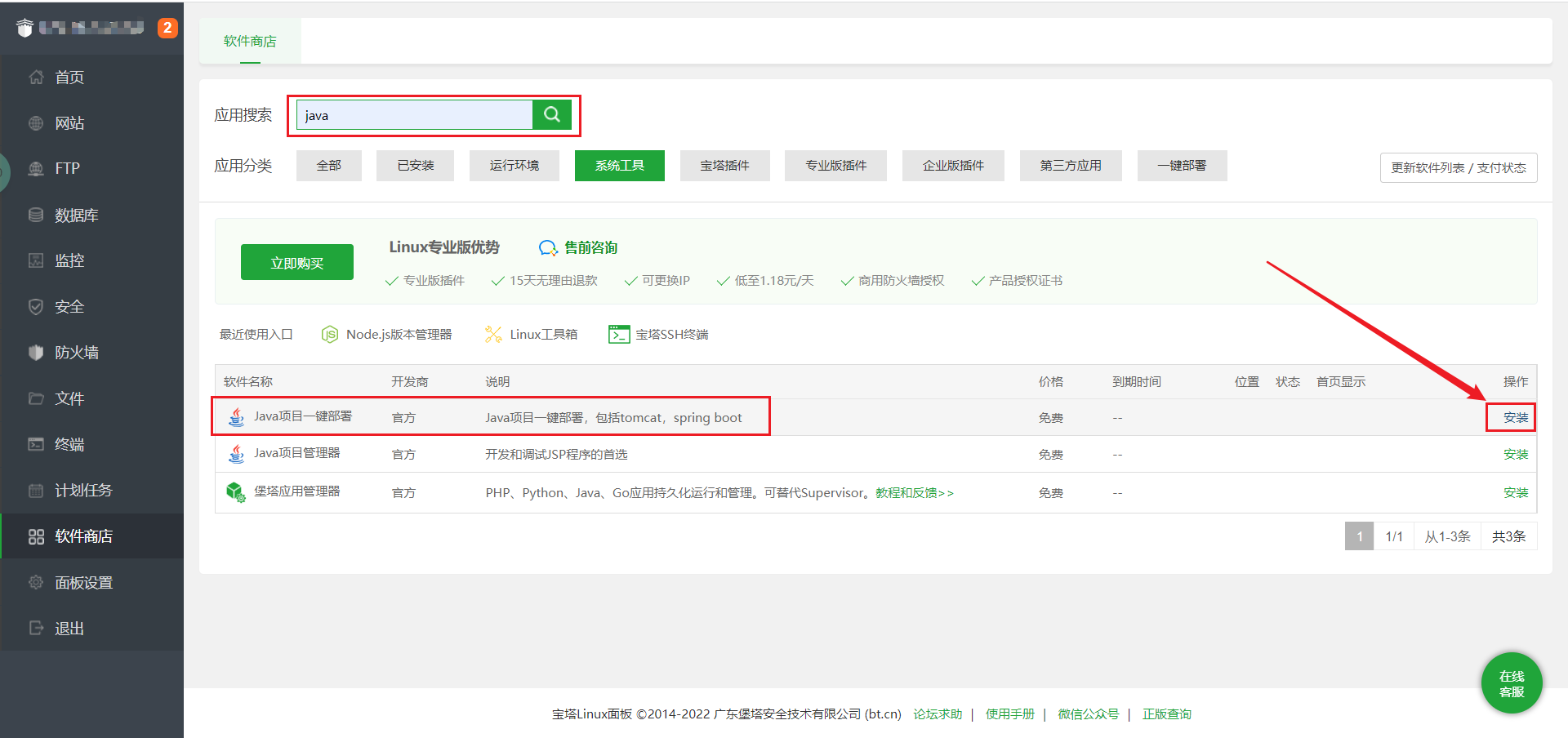Click the 售前咨询 link text
This screenshot has width=1568, height=738.
click(590, 247)
